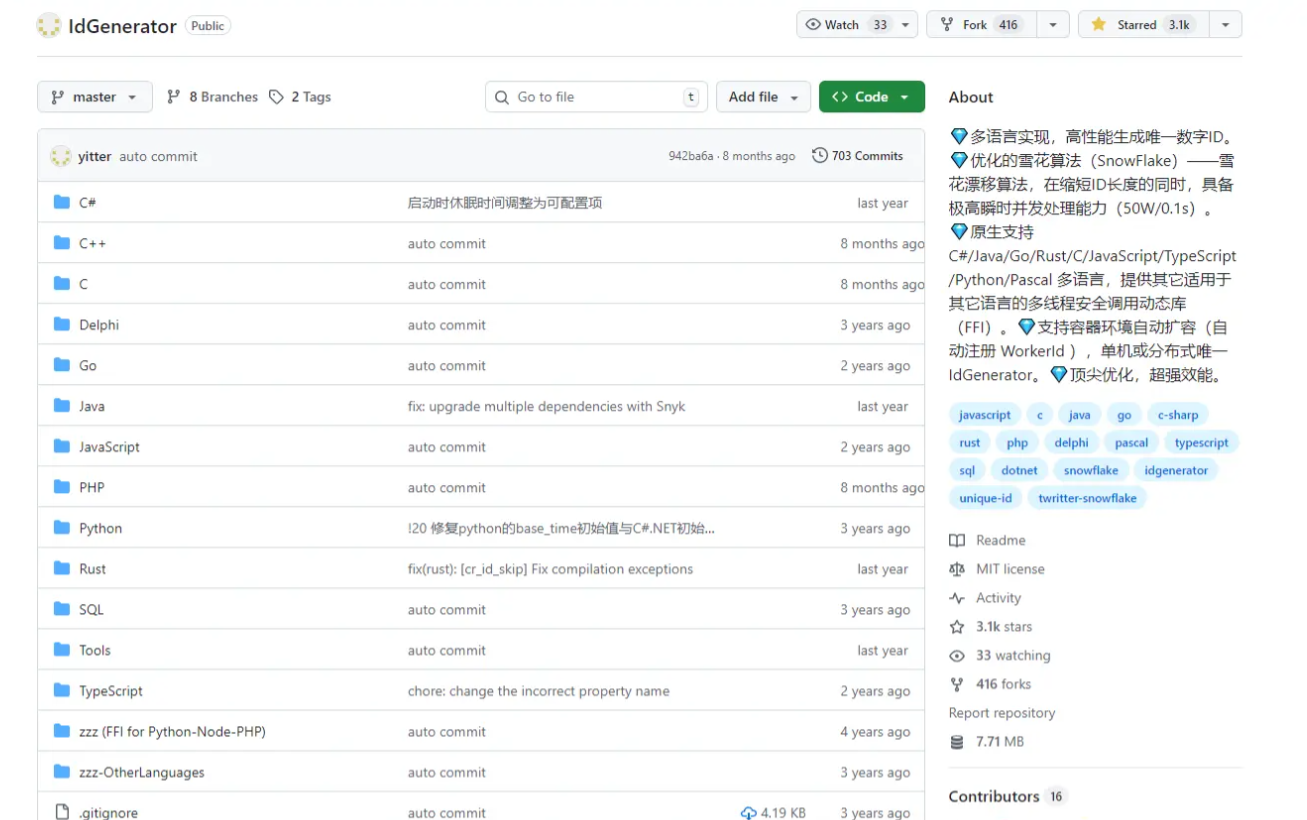
Task: Click the Rust folder icon
Action: tap(62, 569)
